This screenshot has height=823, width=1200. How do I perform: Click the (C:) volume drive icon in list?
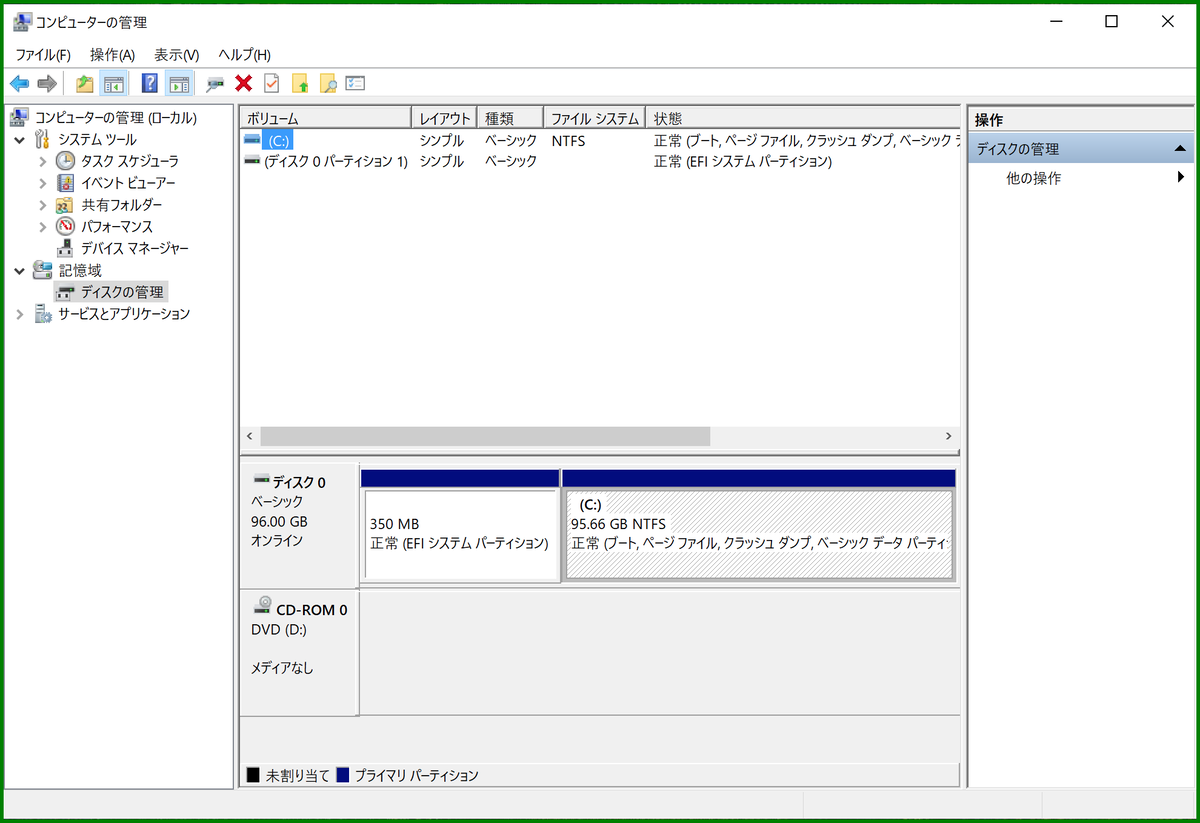(252, 140)
